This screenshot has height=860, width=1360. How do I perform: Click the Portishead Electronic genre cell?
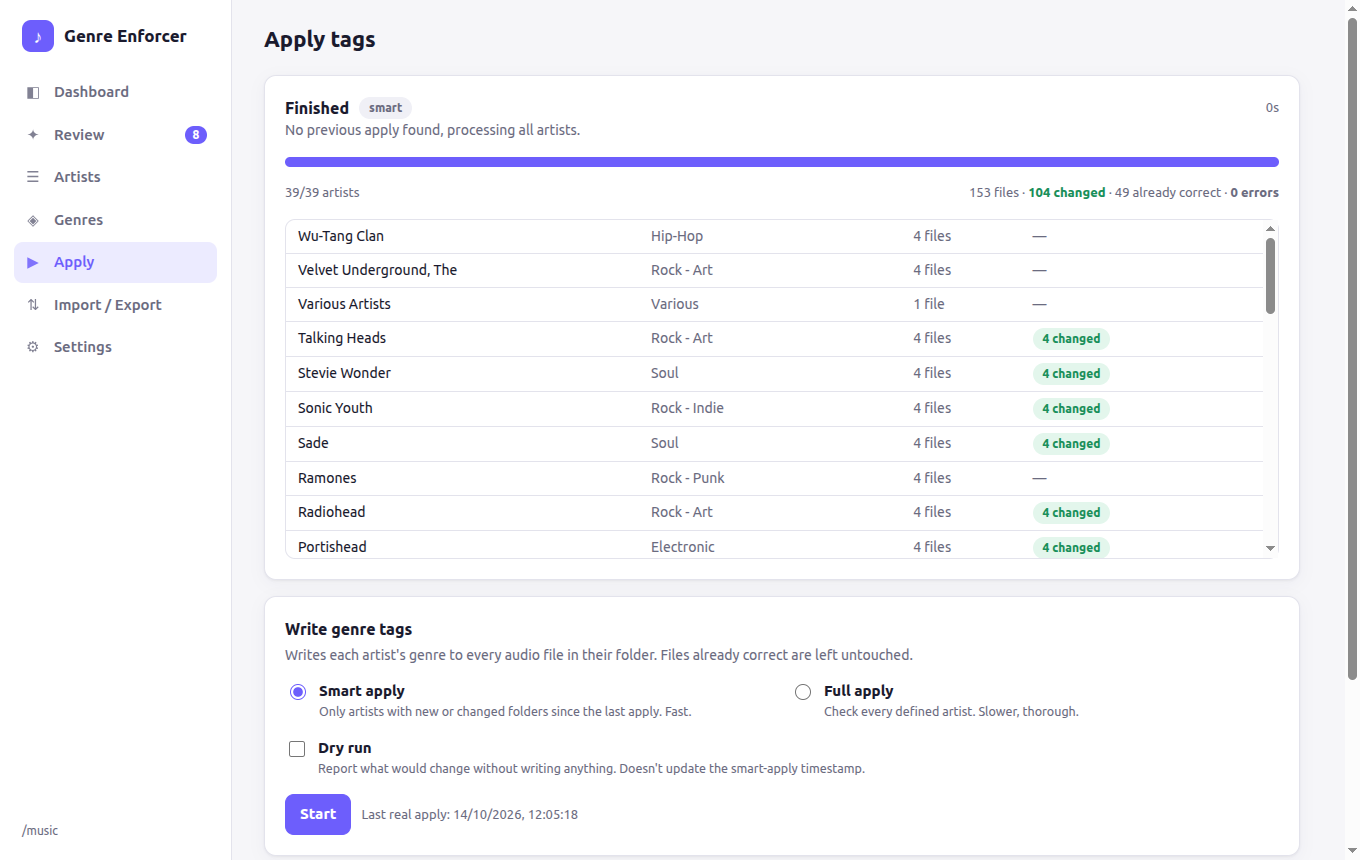pos(683,547)
